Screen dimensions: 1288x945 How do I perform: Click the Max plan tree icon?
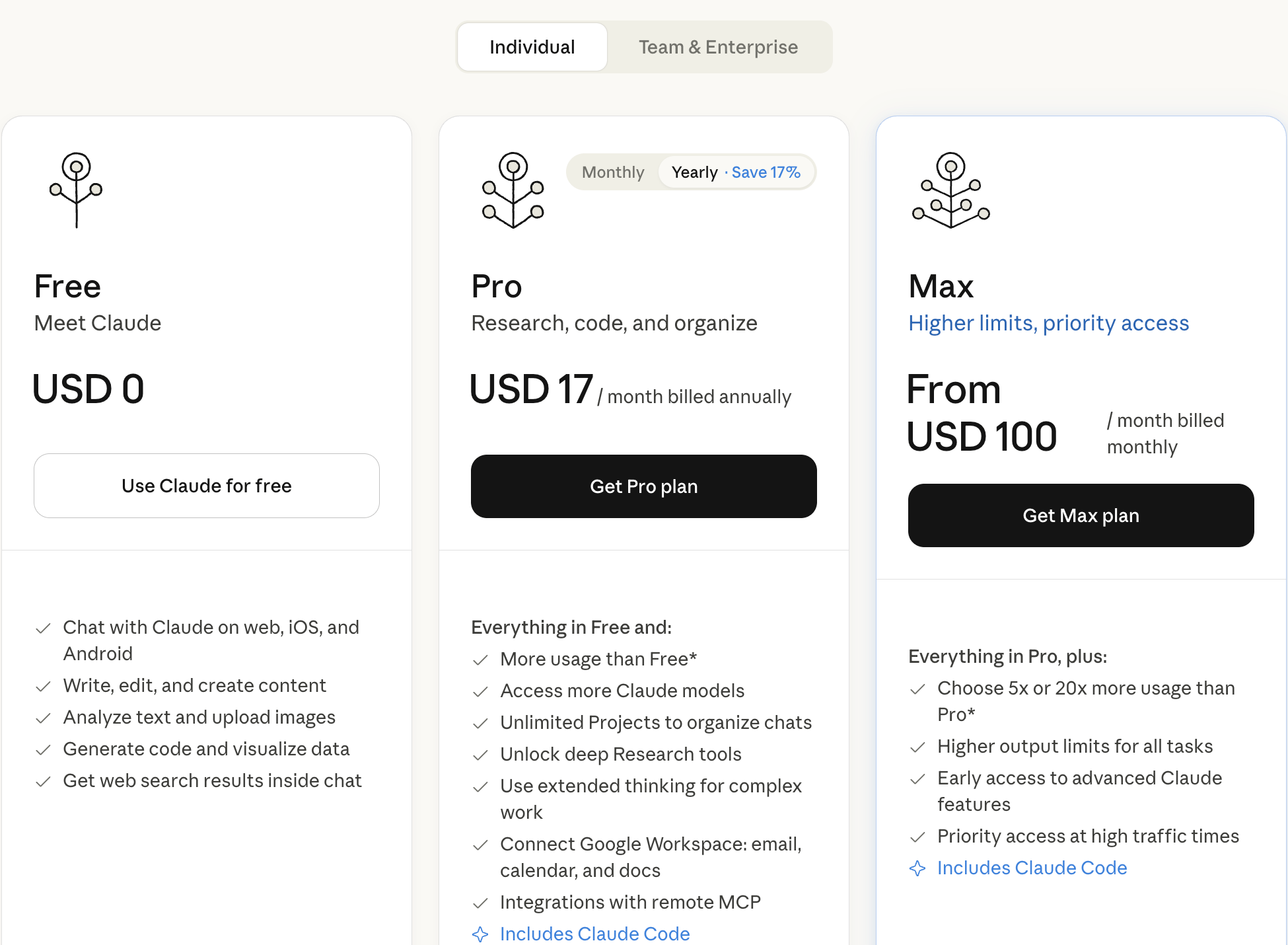950,190
